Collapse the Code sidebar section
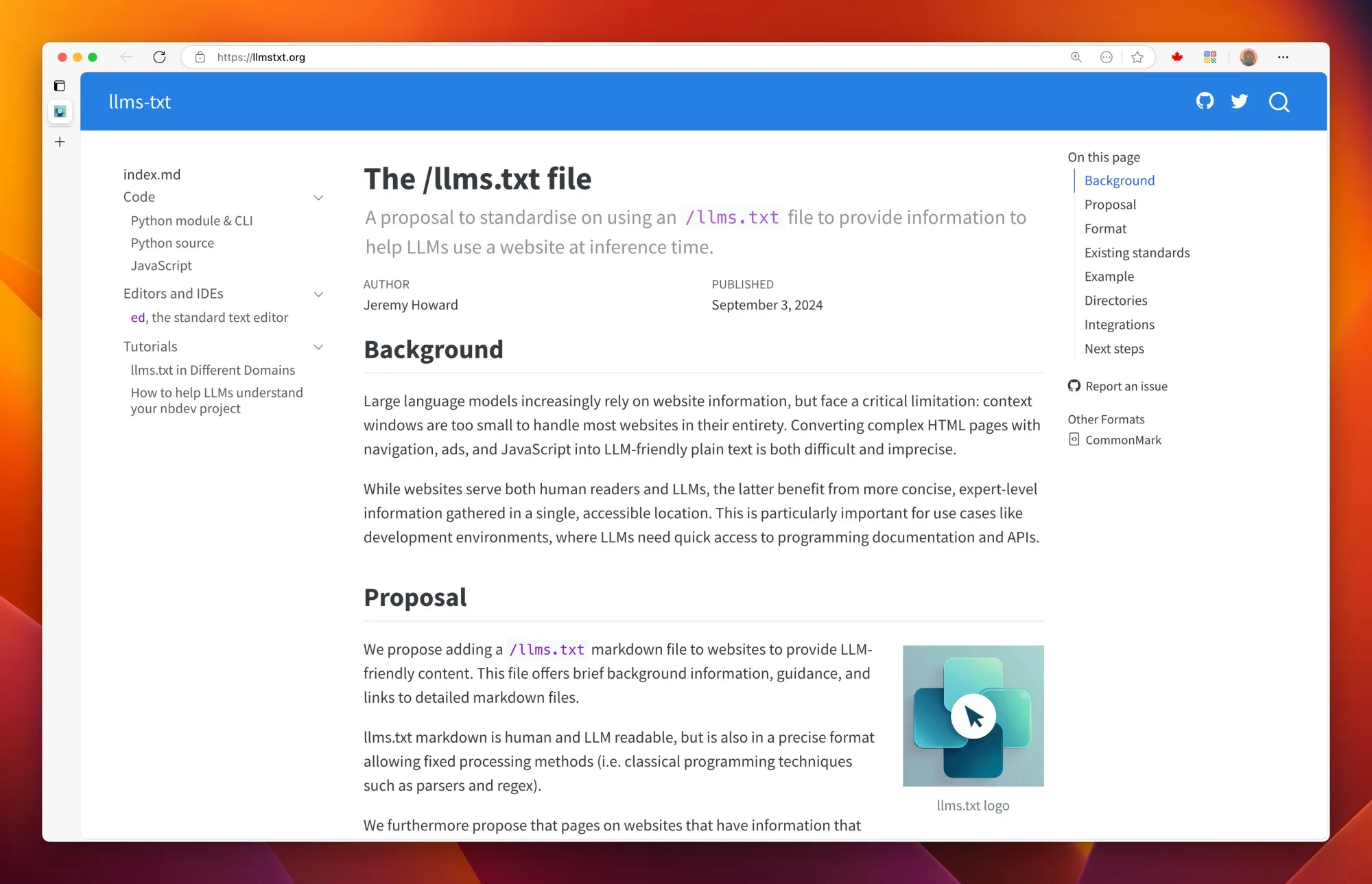This screenshot has width=1372, height=884. 318,198
